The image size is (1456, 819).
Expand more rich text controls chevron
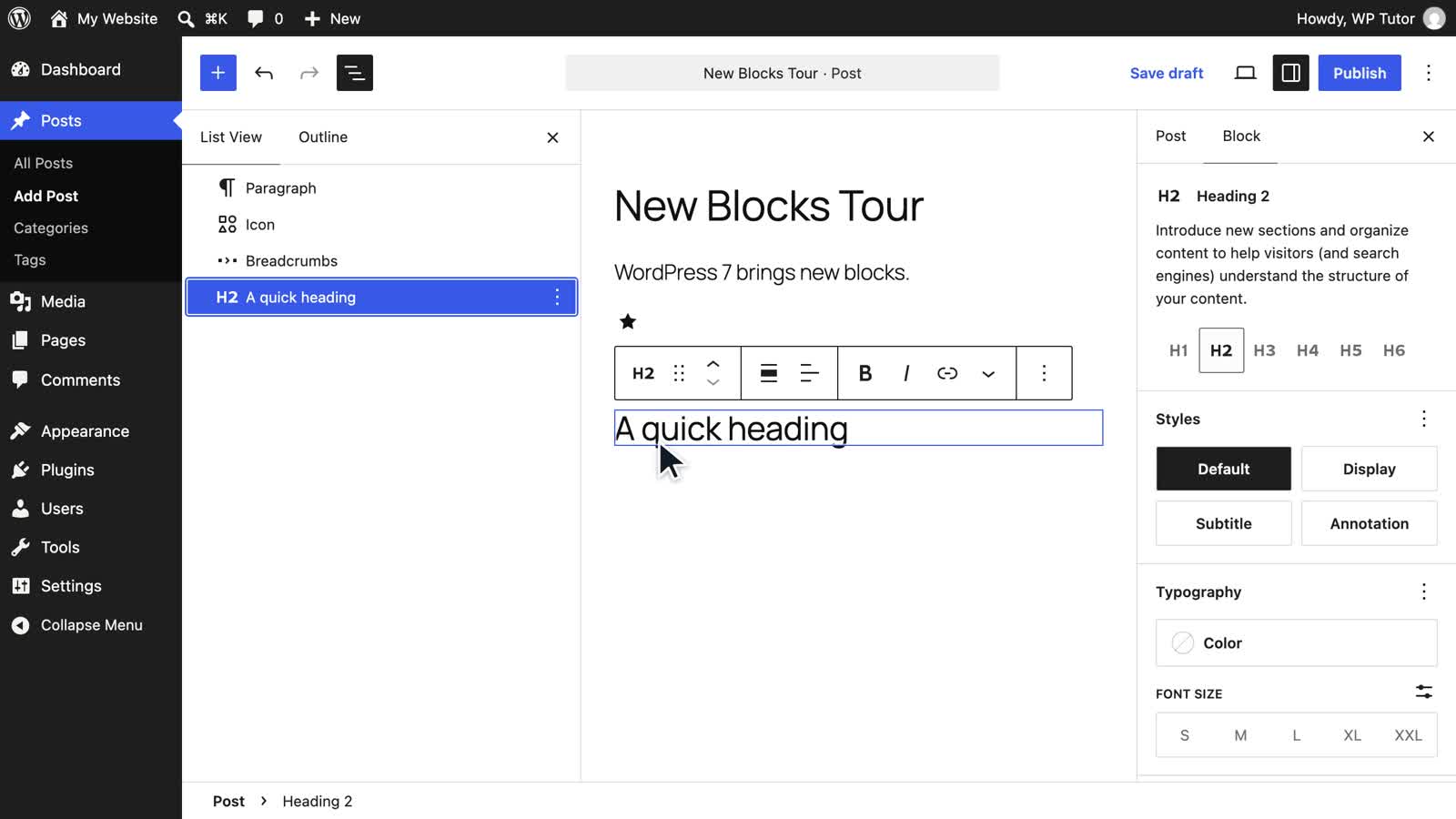point(988,373)
